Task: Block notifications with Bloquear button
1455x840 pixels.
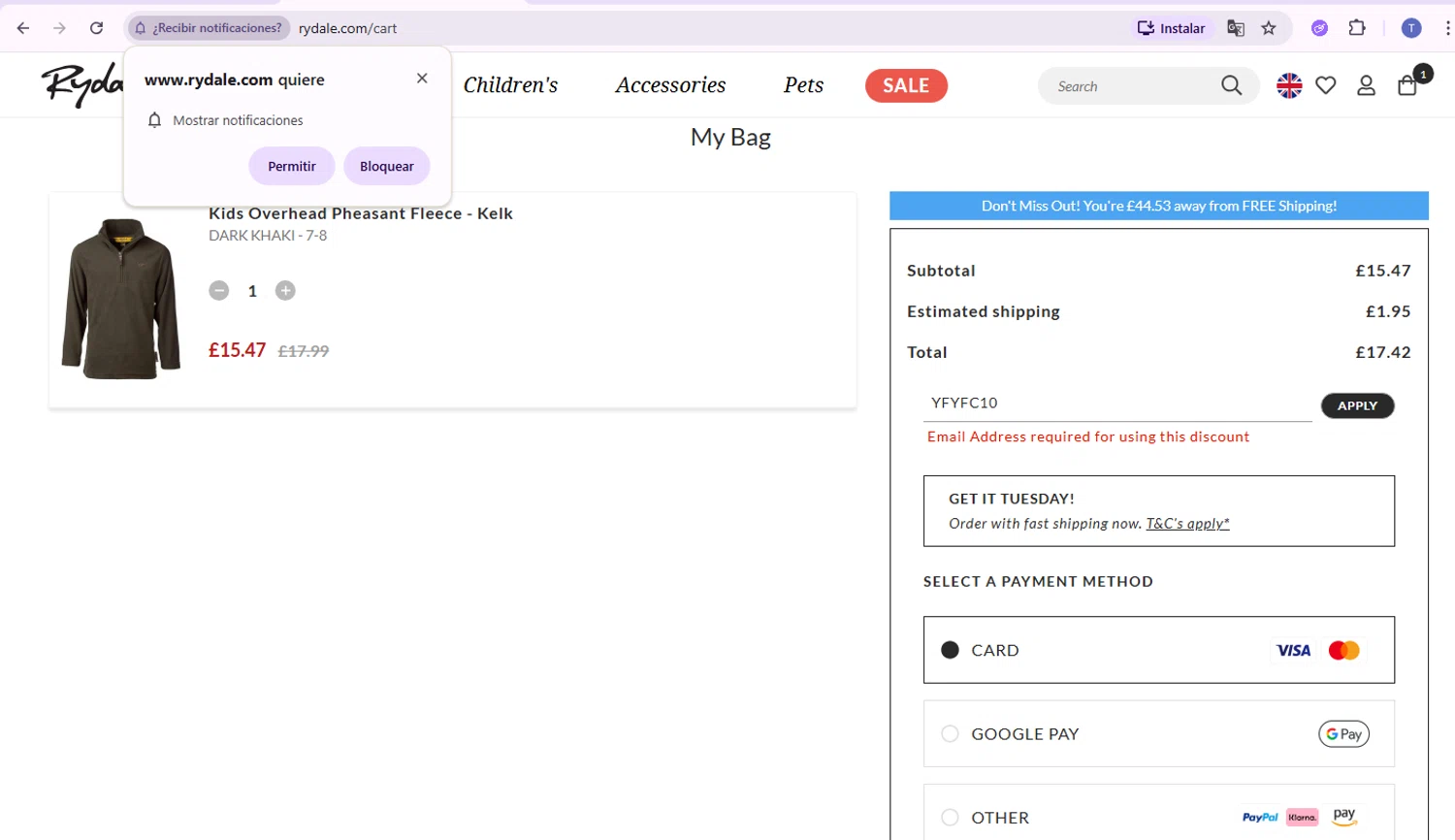Action: click(x=387, y=166)
